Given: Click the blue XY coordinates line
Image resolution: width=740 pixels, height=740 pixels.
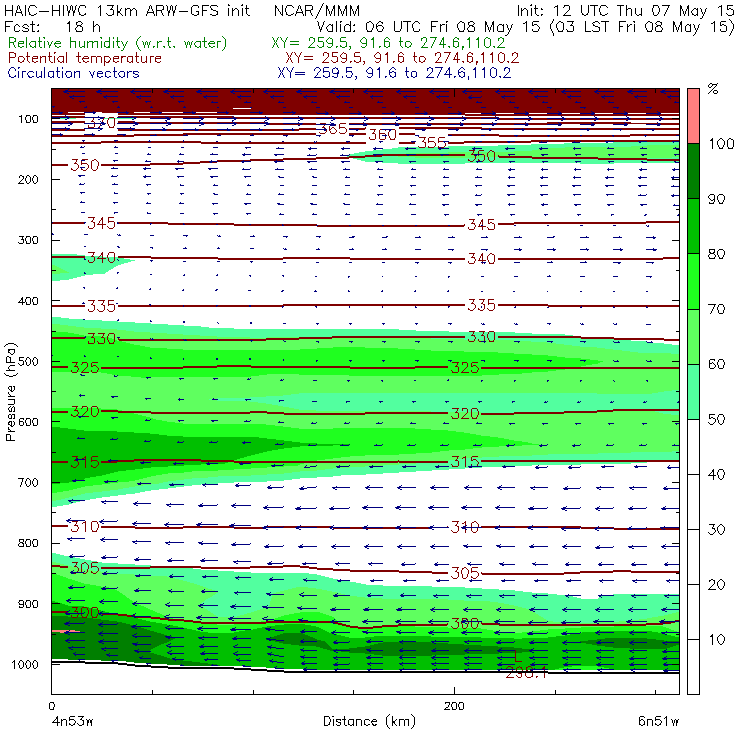Looking at the screenshot, I should 394,73.
